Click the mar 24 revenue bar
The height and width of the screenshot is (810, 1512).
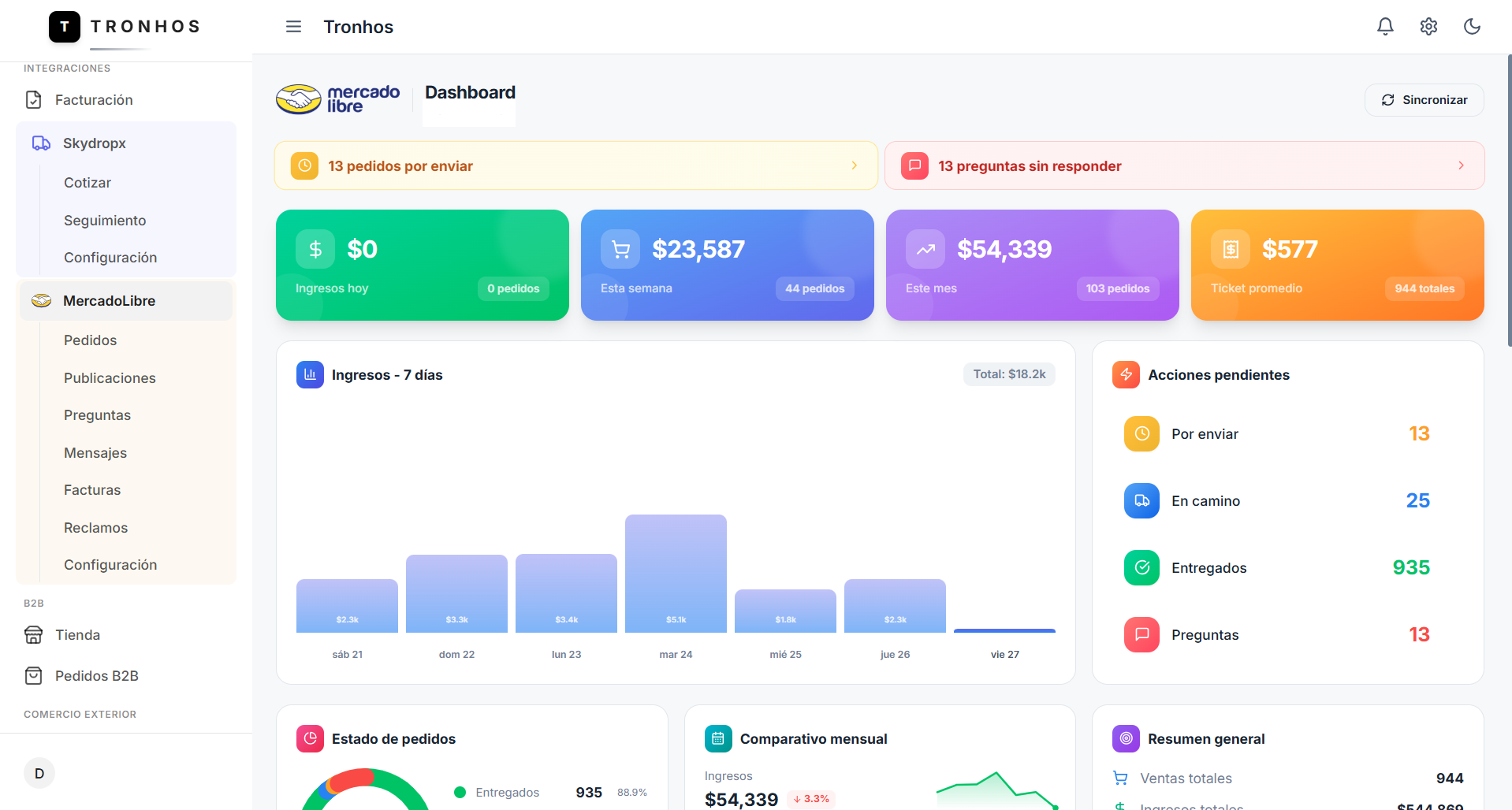coord(676,574)
